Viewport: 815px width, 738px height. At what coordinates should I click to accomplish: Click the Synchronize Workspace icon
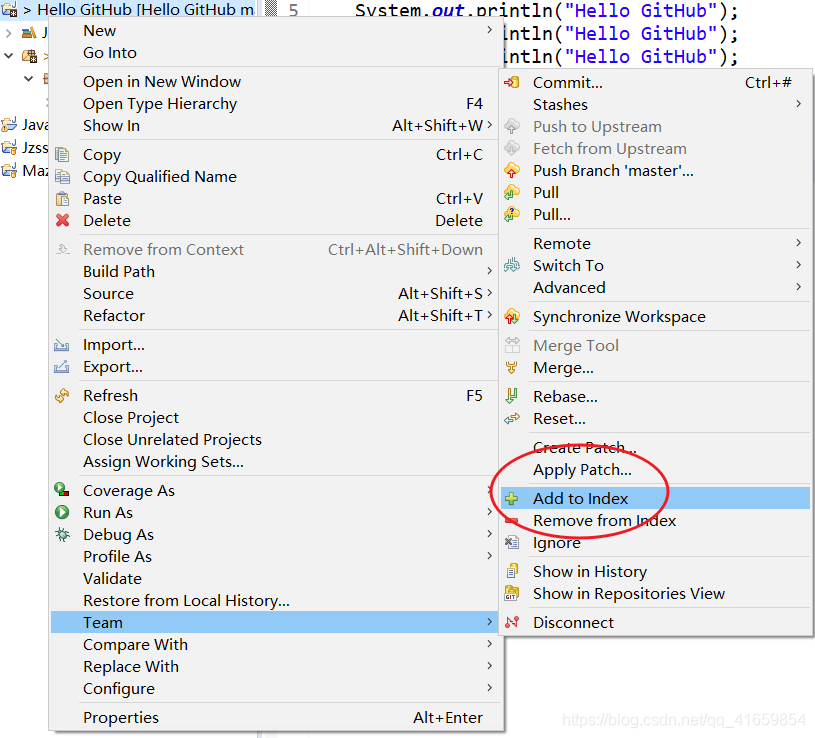pyautogui.click(x=512, y=317)
